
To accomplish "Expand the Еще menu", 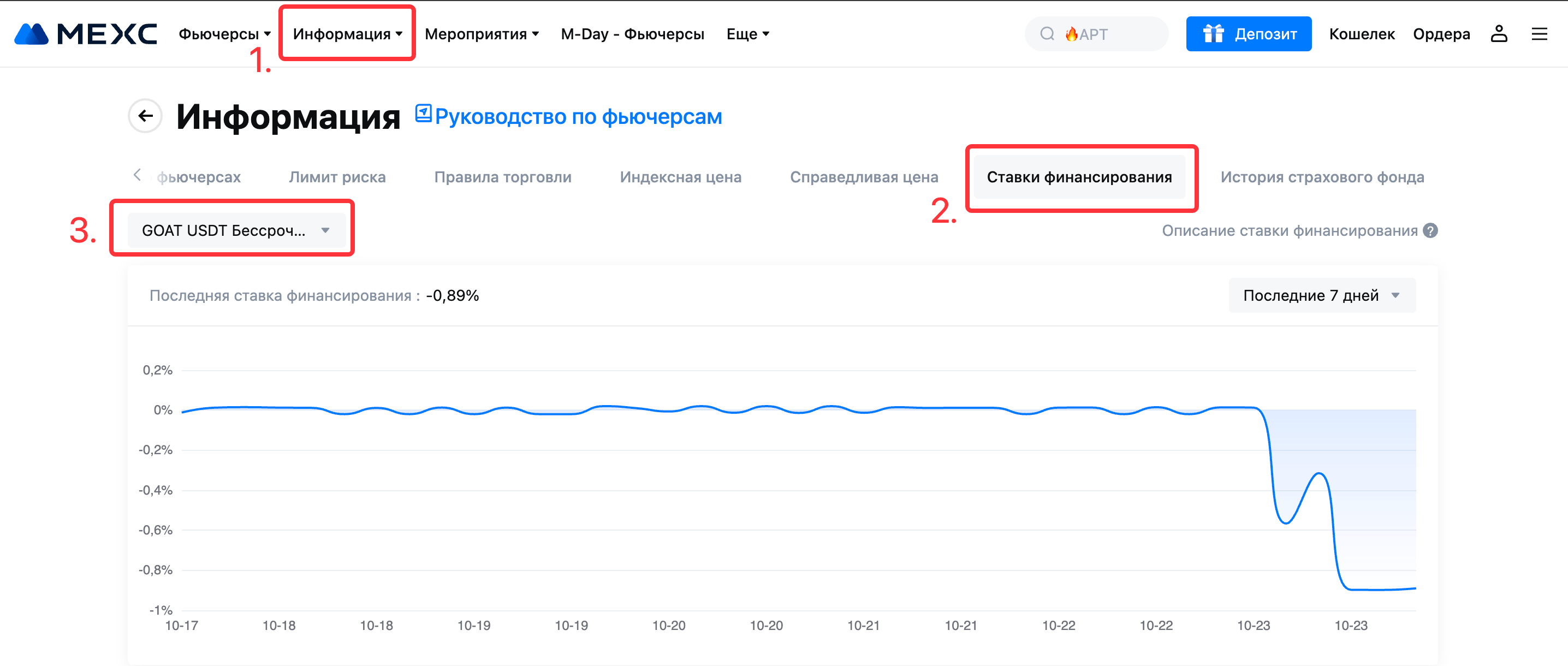I will coord(747,34).
